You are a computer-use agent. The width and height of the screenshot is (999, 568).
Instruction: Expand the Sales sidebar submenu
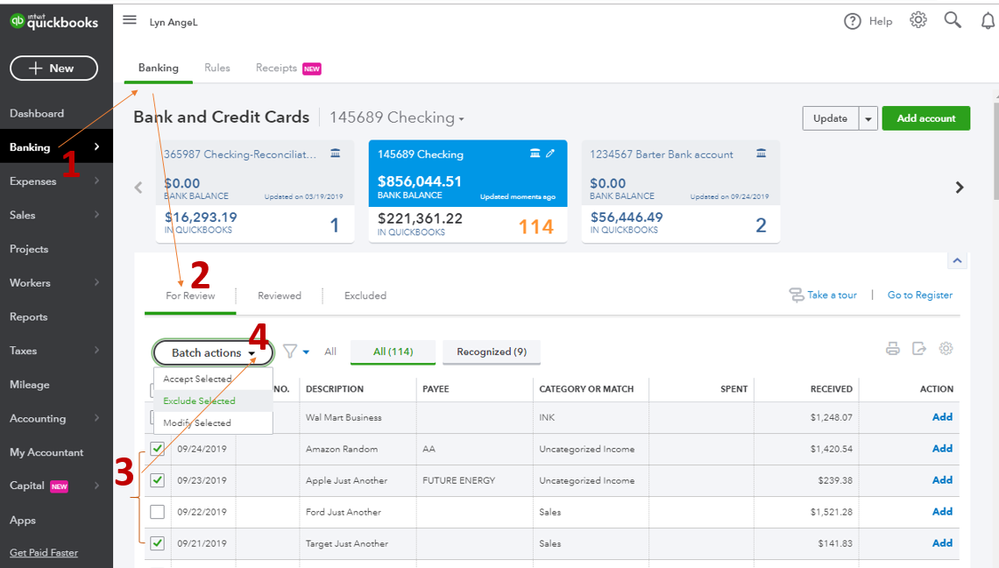click(97, 215)
